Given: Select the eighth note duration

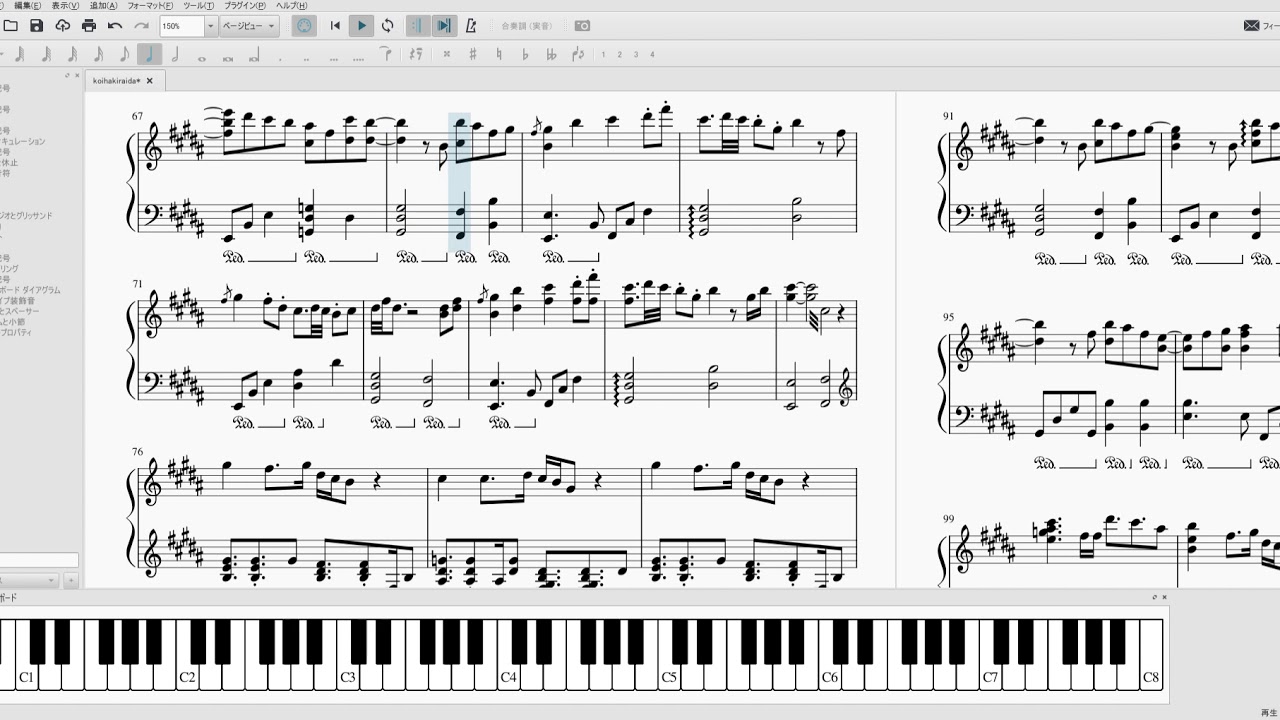Looking at the screenshot, I should click(x=124, y=54).
